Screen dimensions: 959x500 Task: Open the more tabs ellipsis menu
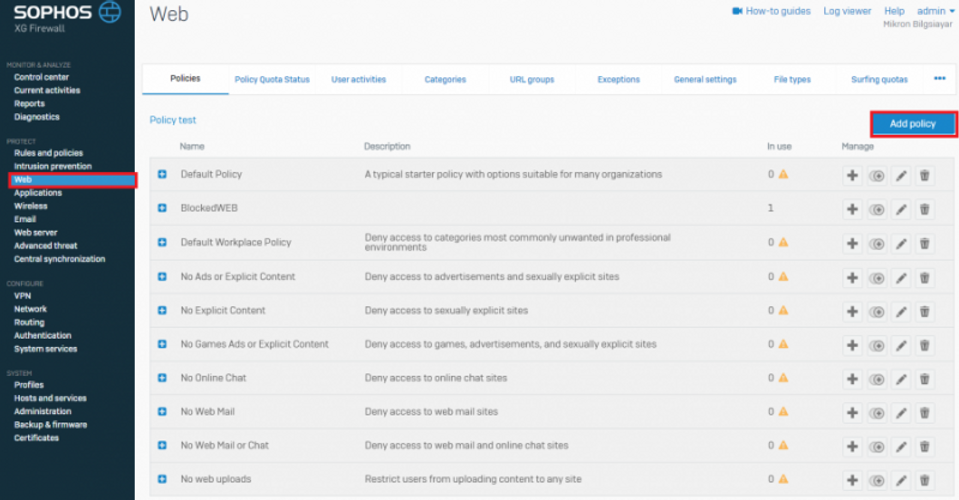(x=939, y=79)
